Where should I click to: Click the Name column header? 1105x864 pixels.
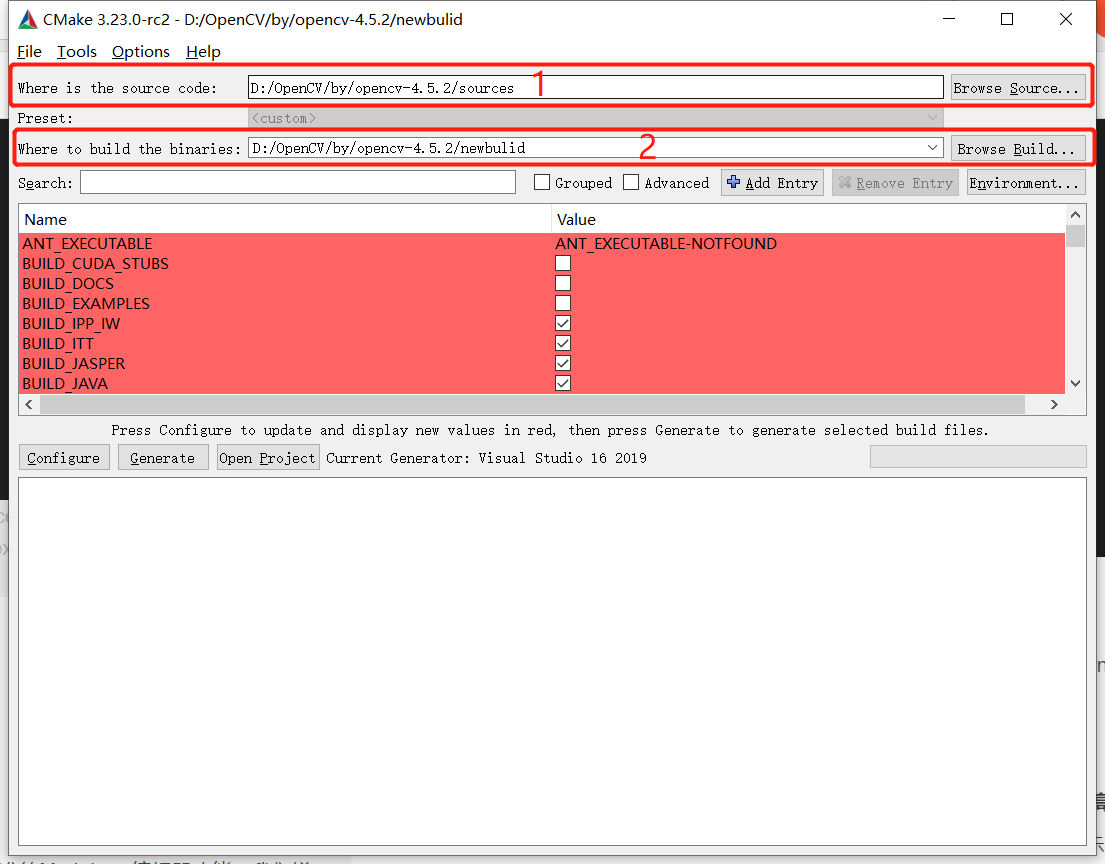[285, 219]
